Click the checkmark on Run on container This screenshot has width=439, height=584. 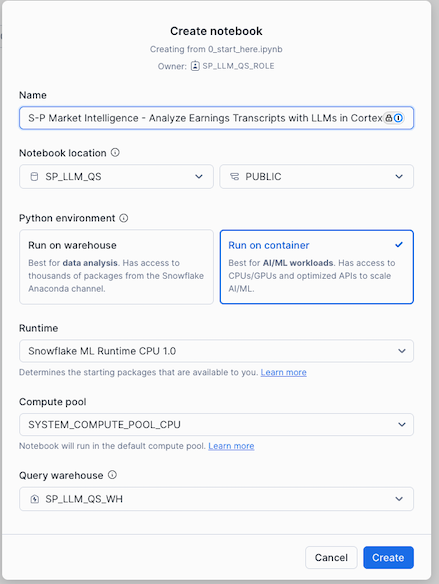pos(399,245)
